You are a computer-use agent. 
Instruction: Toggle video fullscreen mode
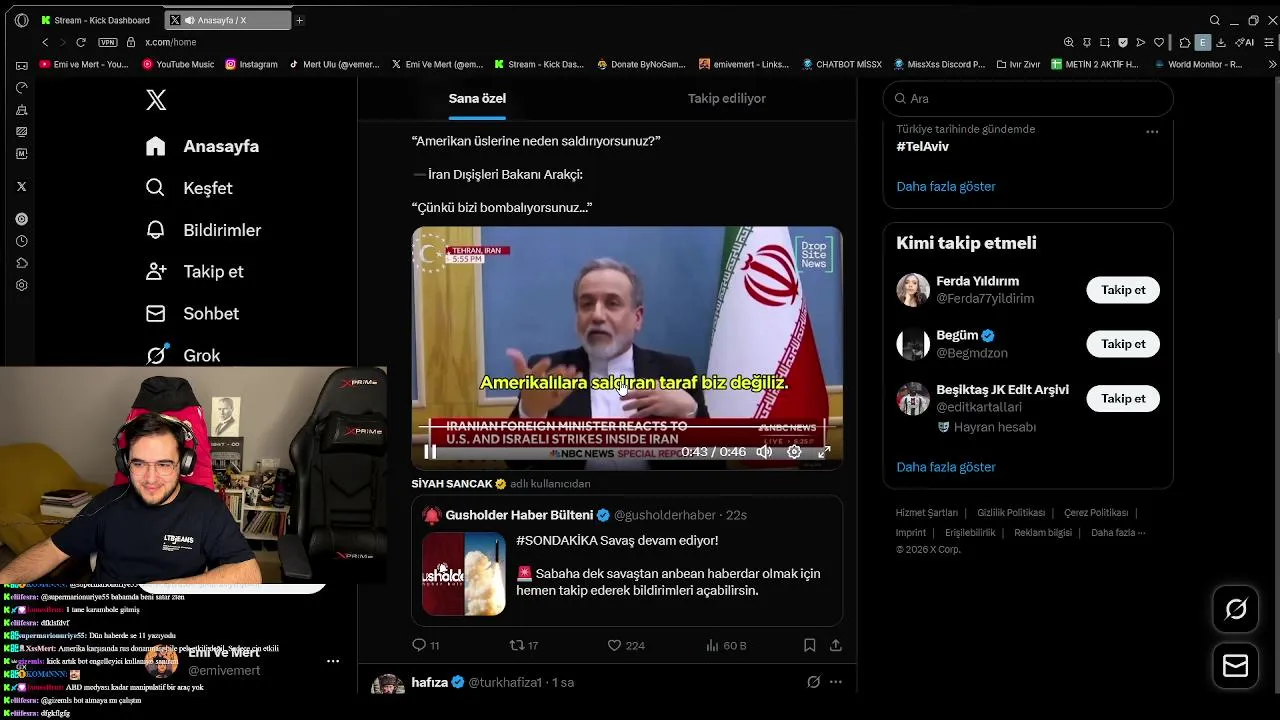(824, 452)
